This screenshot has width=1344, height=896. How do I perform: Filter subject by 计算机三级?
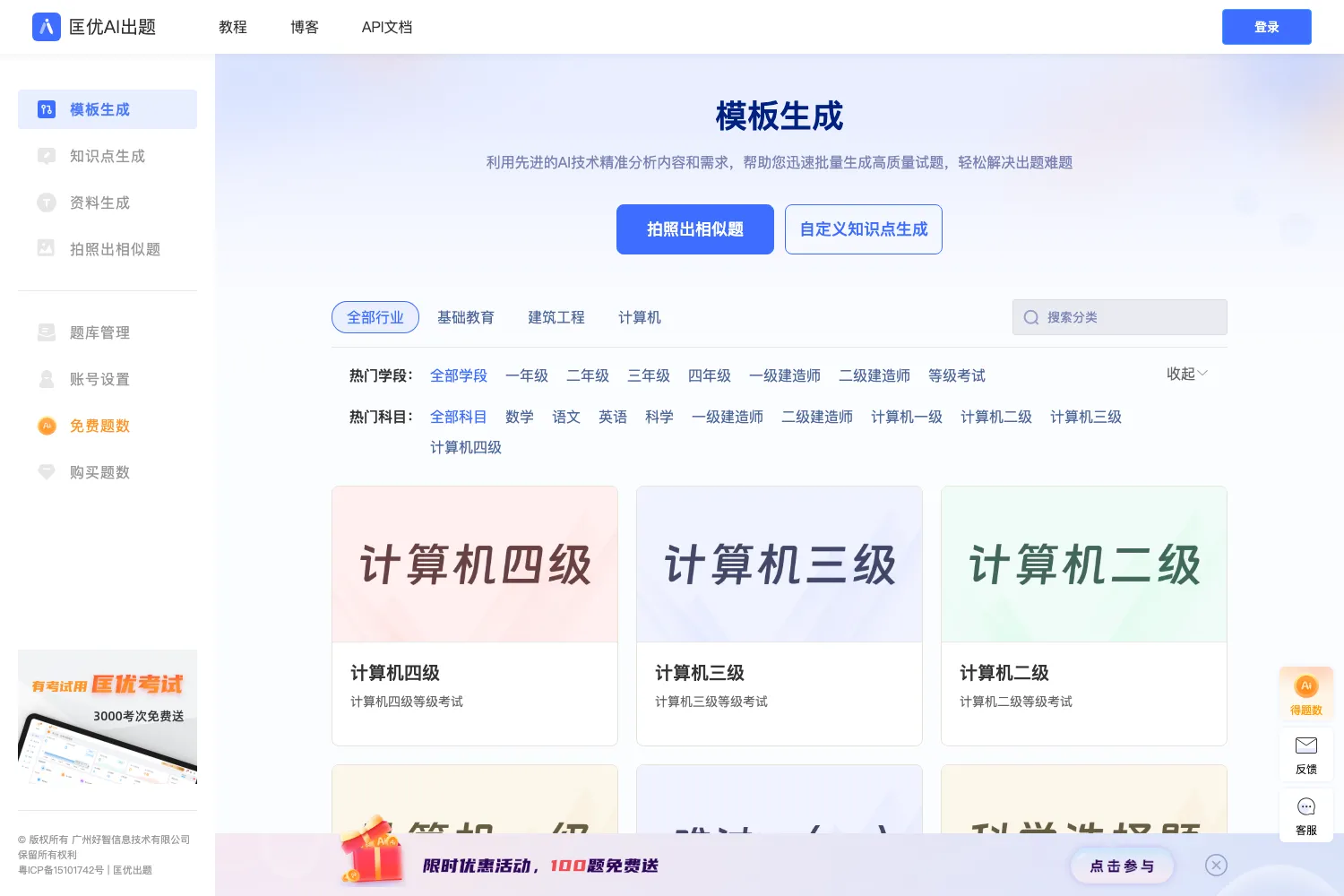1086,417
